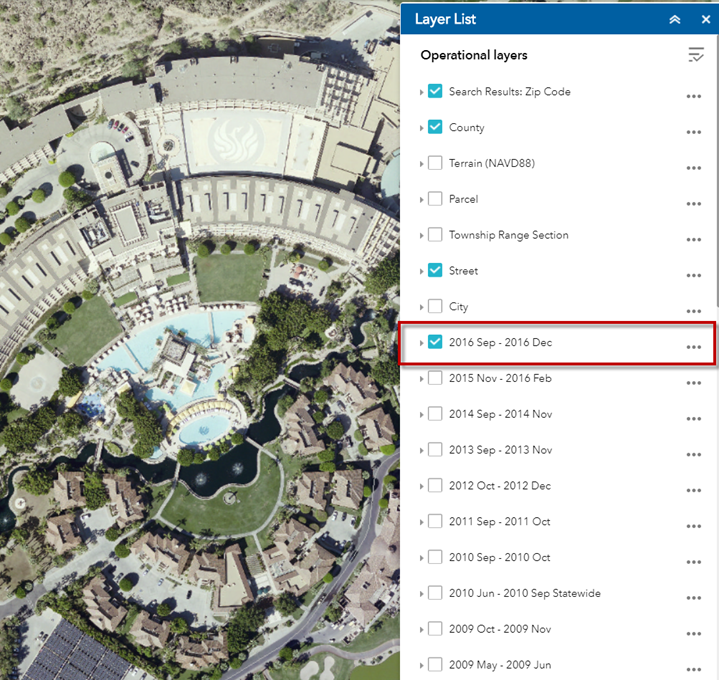Click the 2010 Jun - 2010 Sep Statewide label
Image resolution: width=719 pixels, height=680 pixels.
click(x=524, y=593)
